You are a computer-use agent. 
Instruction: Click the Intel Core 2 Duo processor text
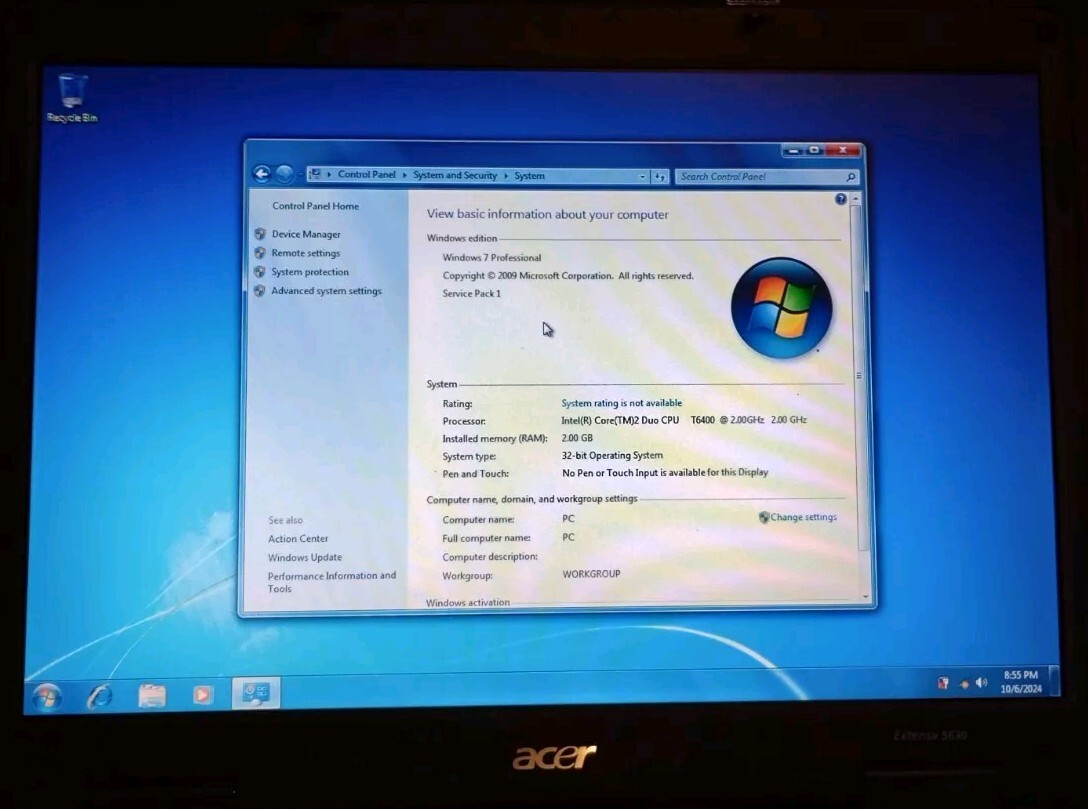pyautogui.click(x=683, y=420)
